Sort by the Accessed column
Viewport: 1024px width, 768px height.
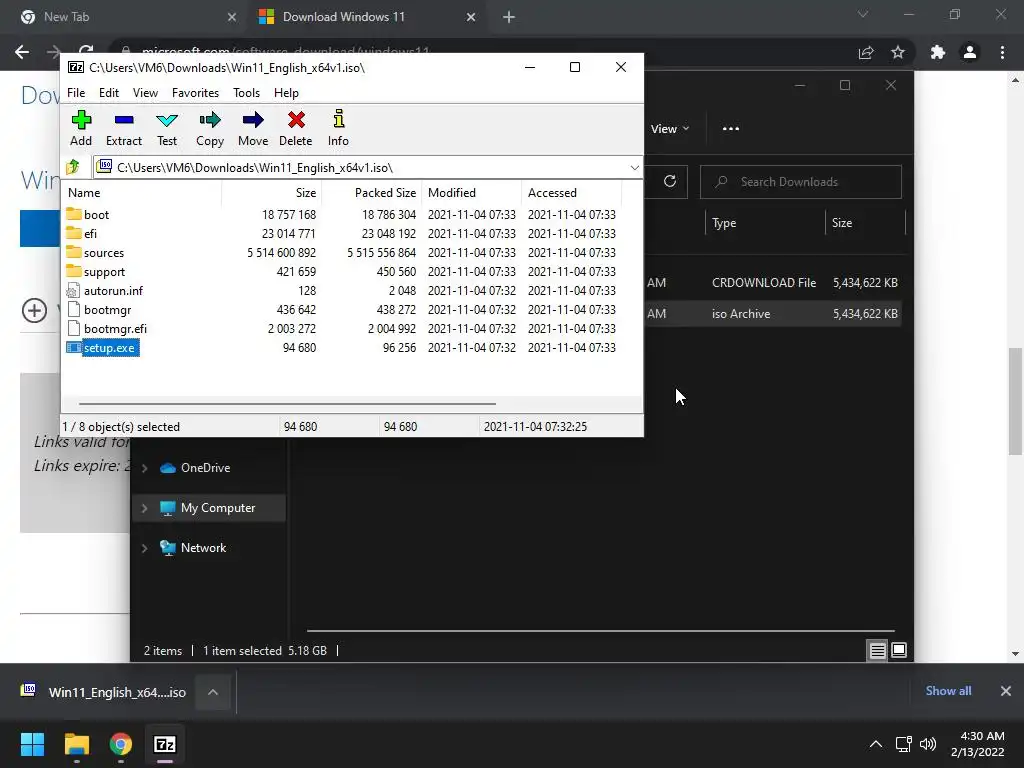click(x=572, y=193)
